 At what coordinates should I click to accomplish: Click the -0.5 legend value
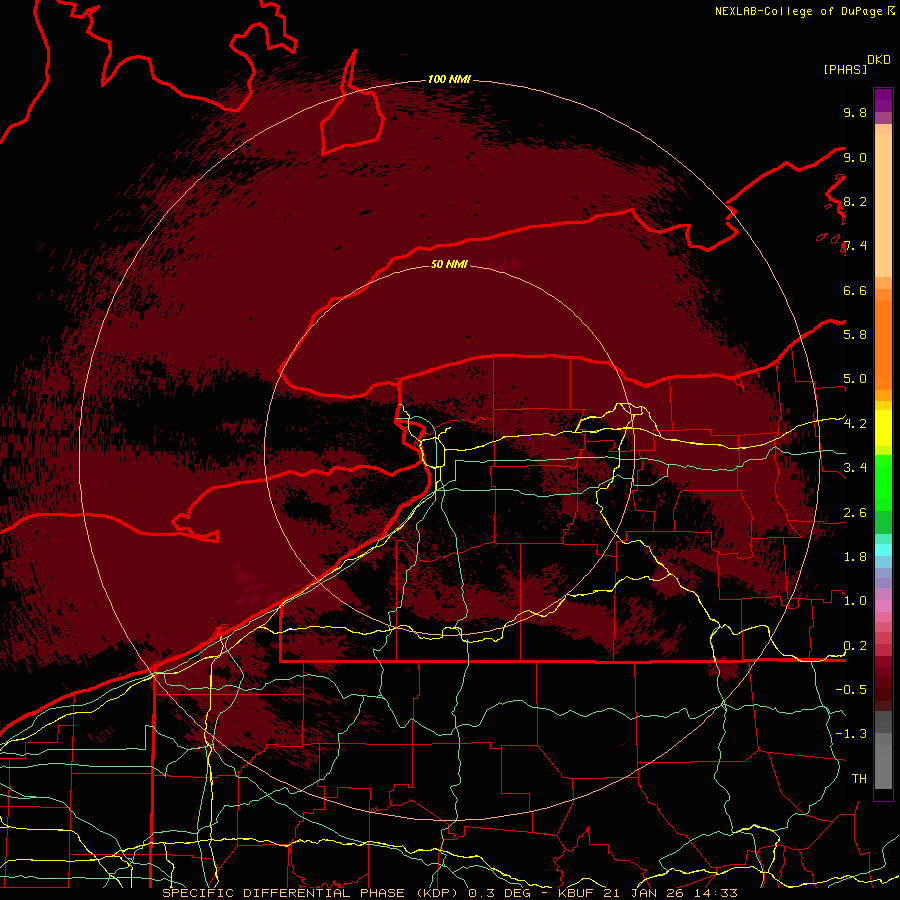851,690
